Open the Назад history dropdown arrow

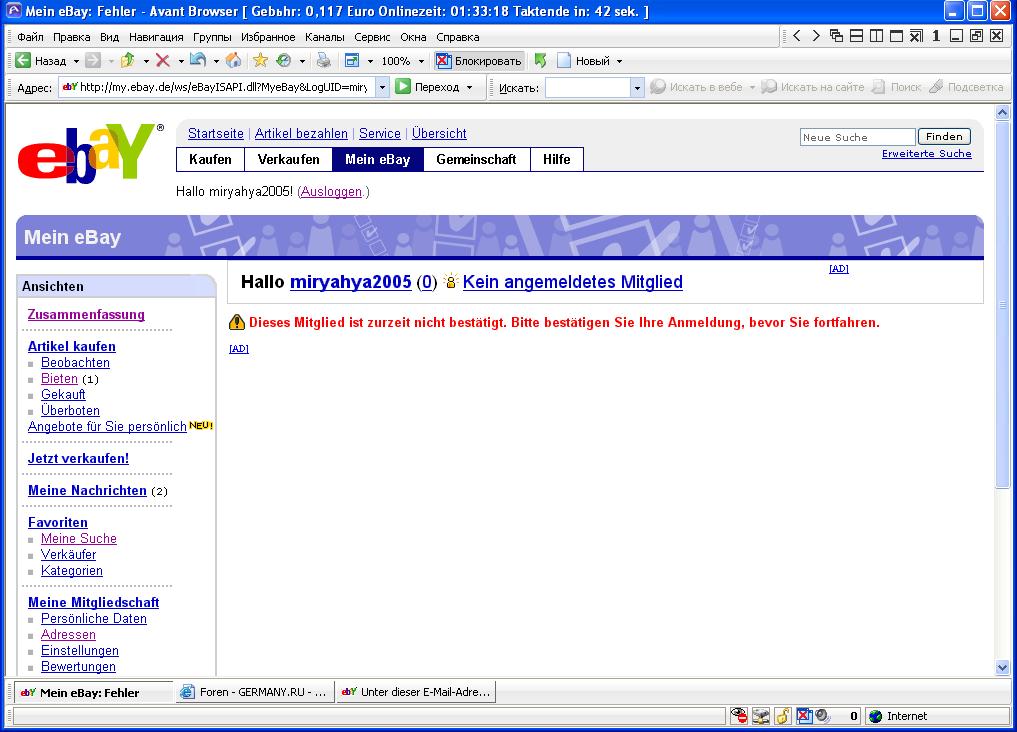pos(76,61)
